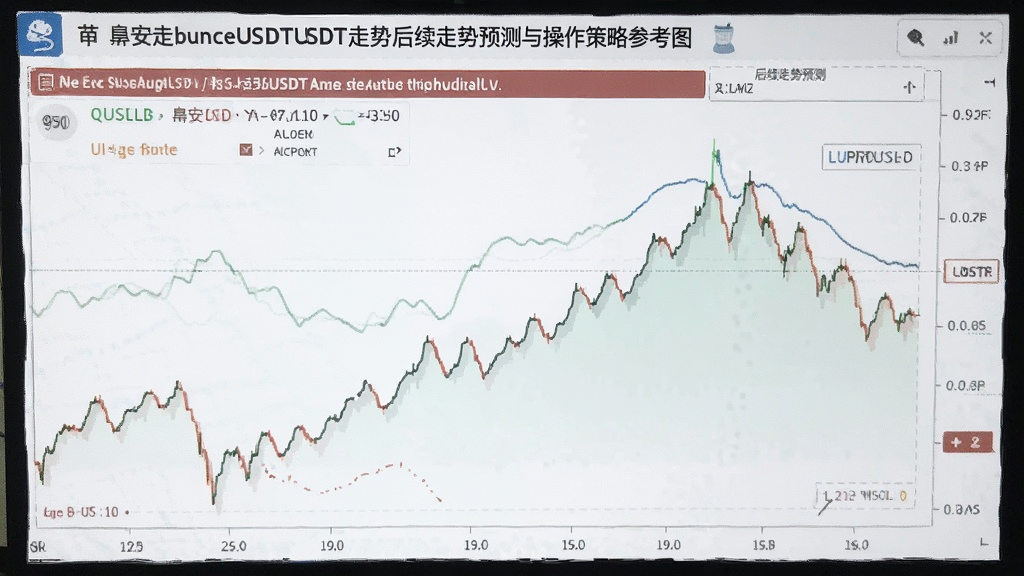
Task: Click the 0.0.65 axis value
Action: 967,326
